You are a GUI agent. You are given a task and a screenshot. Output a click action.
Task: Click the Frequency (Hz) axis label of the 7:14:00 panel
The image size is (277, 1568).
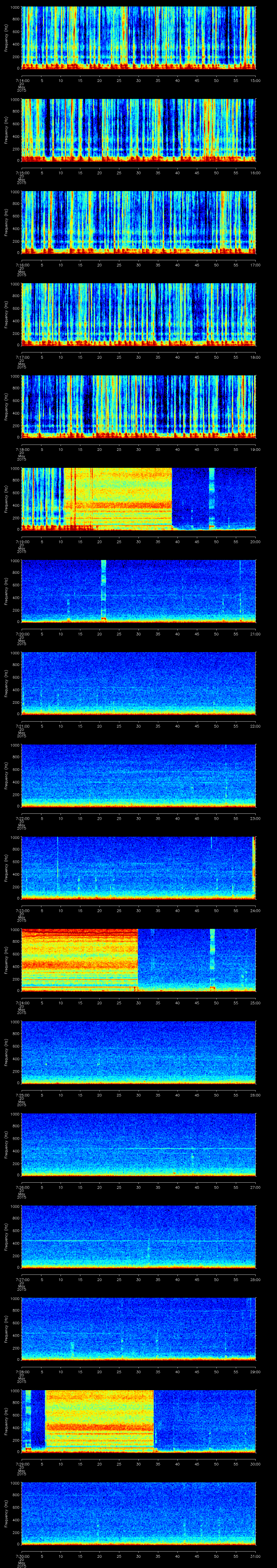coord(6,38)
